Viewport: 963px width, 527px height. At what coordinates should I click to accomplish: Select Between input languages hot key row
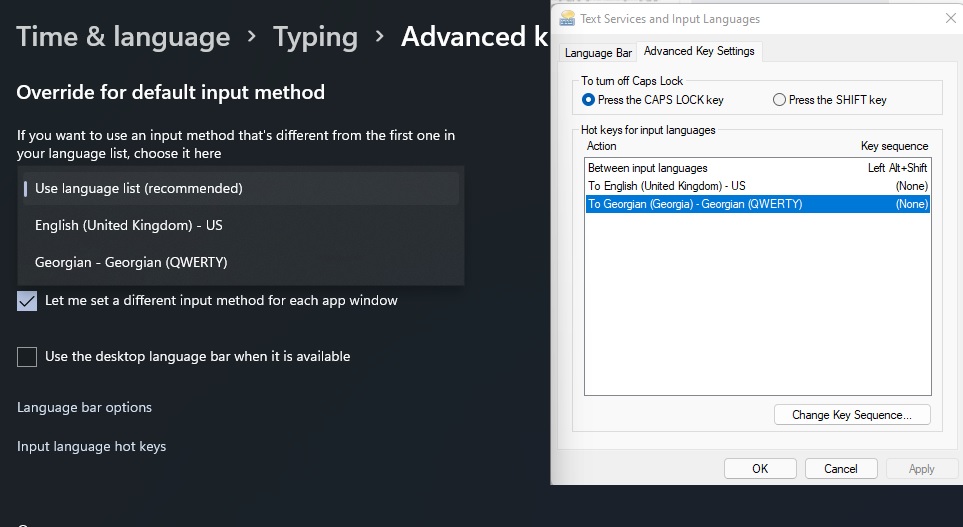[x=757, y=168]
